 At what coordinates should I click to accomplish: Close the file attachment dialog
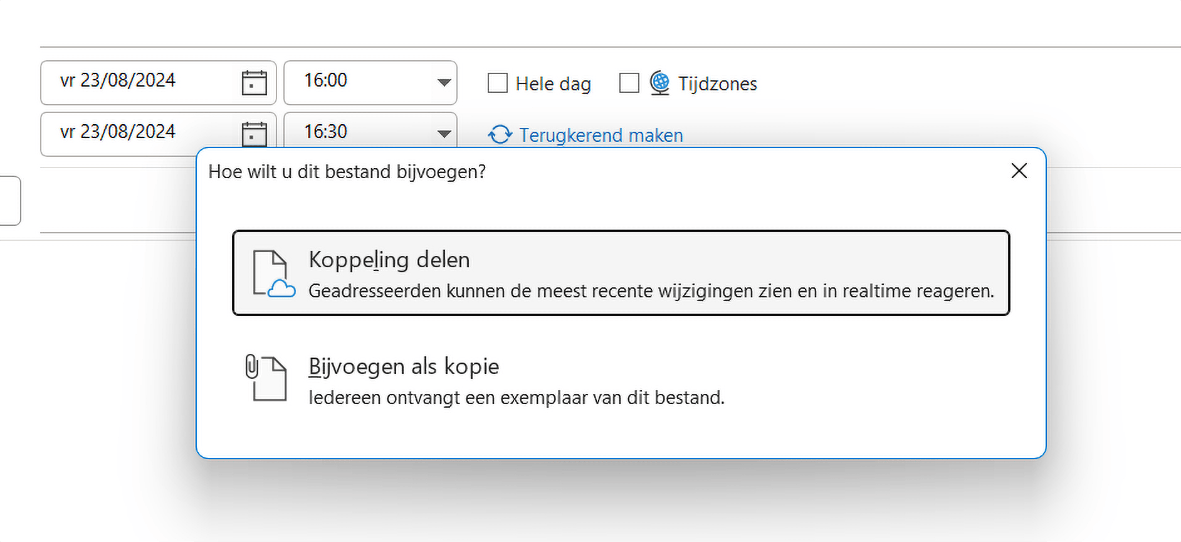(1019, 171)
